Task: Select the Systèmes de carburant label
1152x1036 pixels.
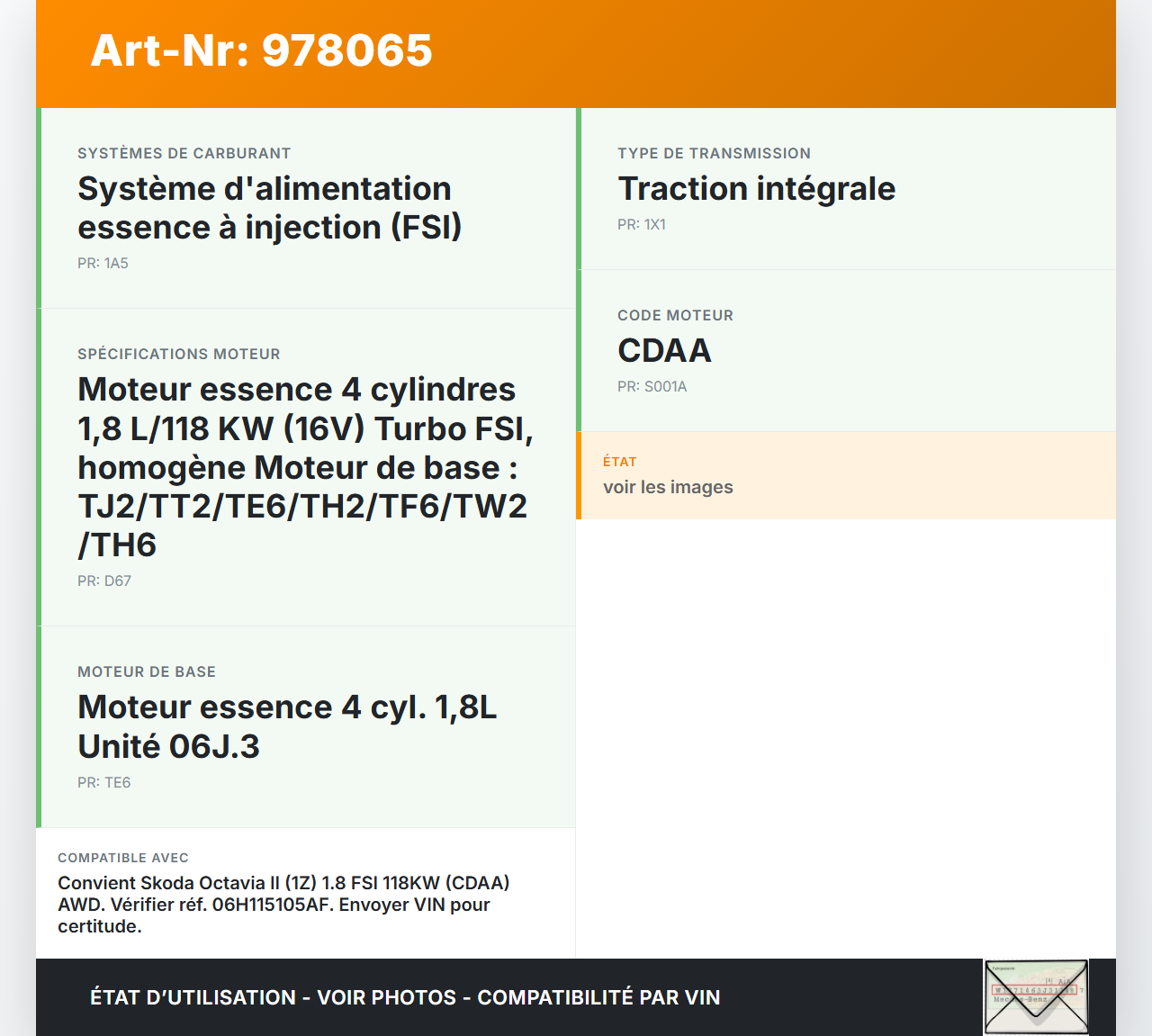Action: coord(184,153)
